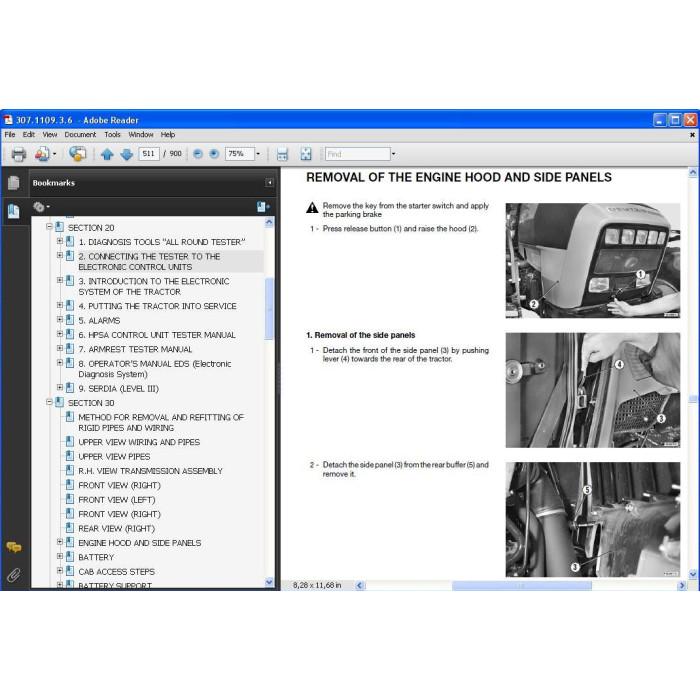Viewport: 700px width, 700px height.
Task: Click the Print icon in toolbar
Action: [x=18, y=154]
